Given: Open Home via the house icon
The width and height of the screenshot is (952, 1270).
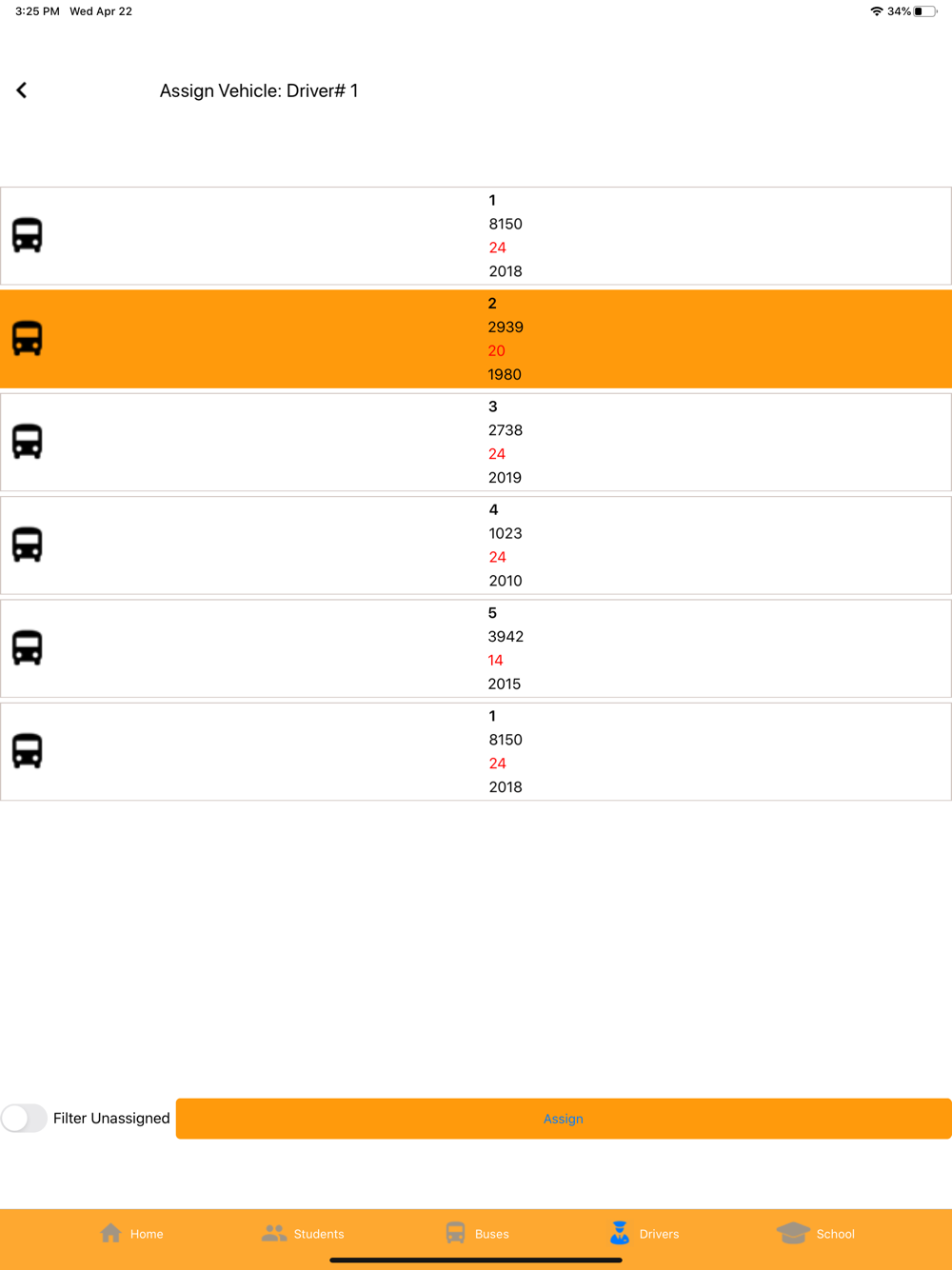Looking at the screenshot, I should pos(111,1233).
